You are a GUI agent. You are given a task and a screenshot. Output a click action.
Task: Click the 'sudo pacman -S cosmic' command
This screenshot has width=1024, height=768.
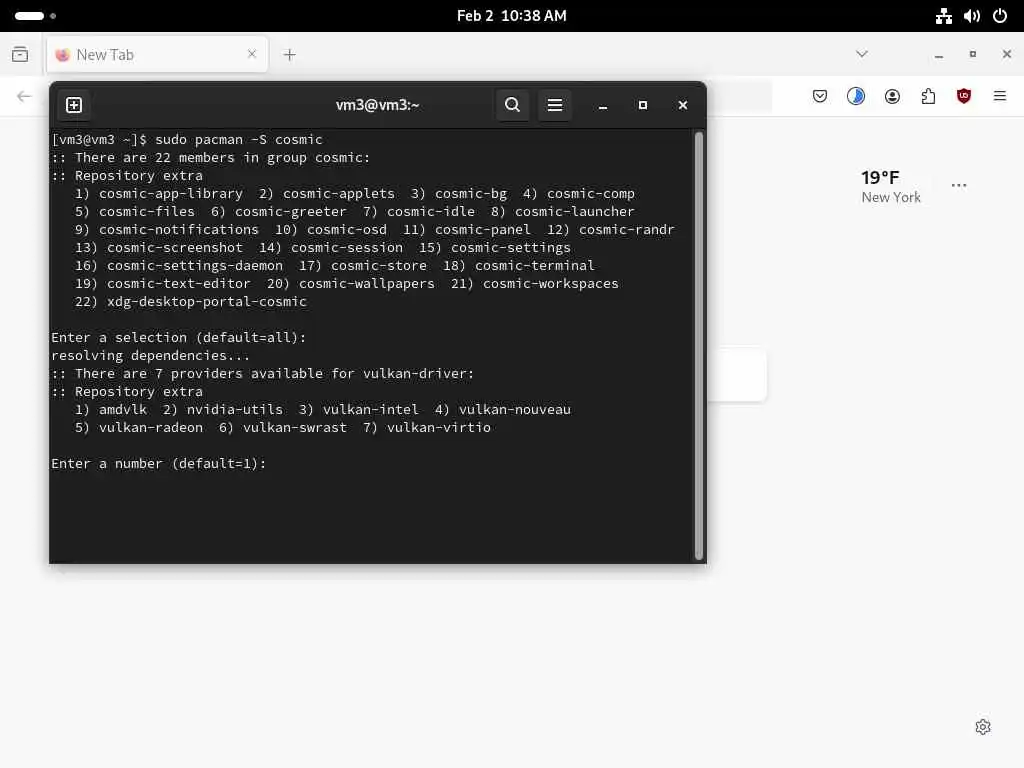pos(238,140)
